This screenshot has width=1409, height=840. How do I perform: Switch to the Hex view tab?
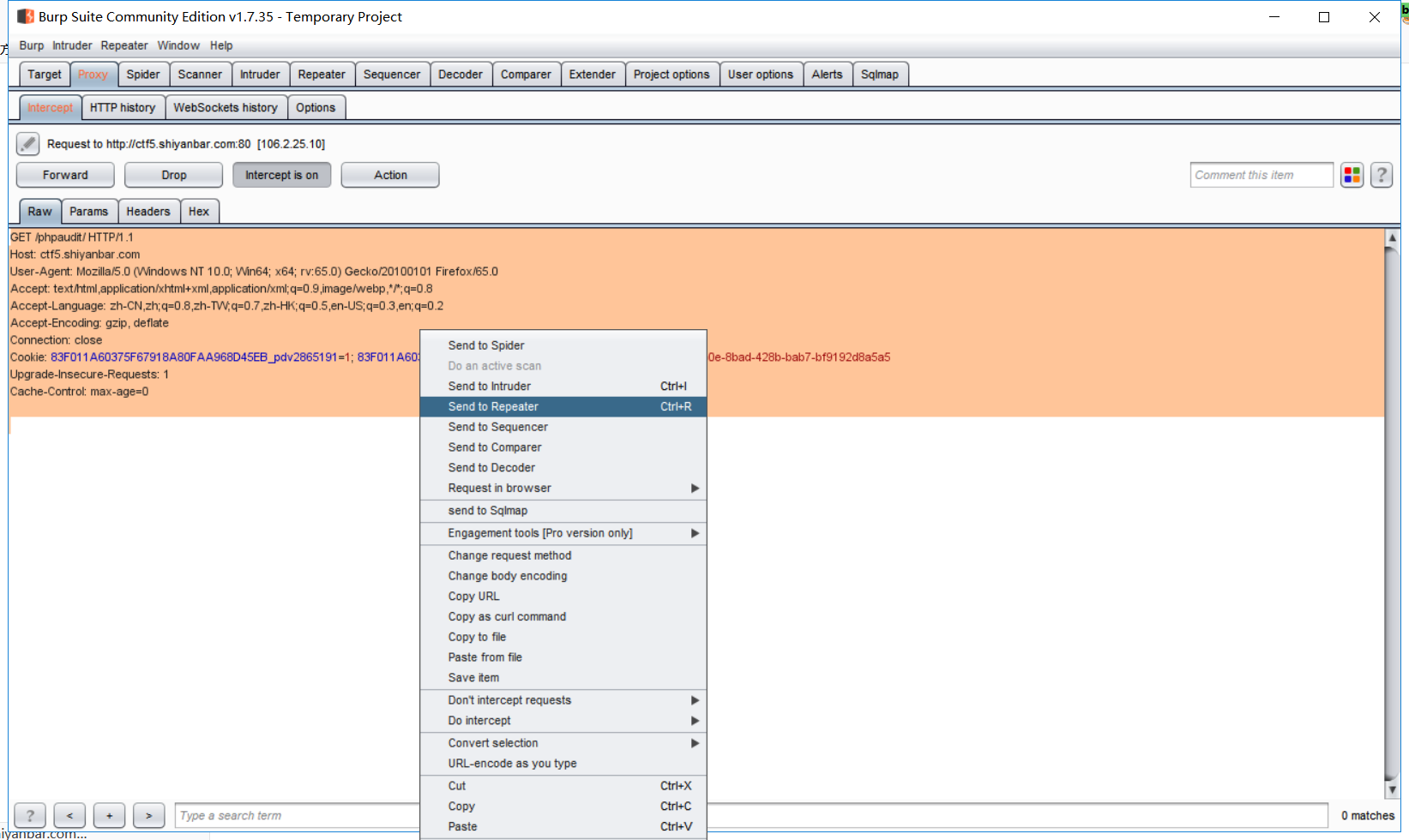coord(199,212)
